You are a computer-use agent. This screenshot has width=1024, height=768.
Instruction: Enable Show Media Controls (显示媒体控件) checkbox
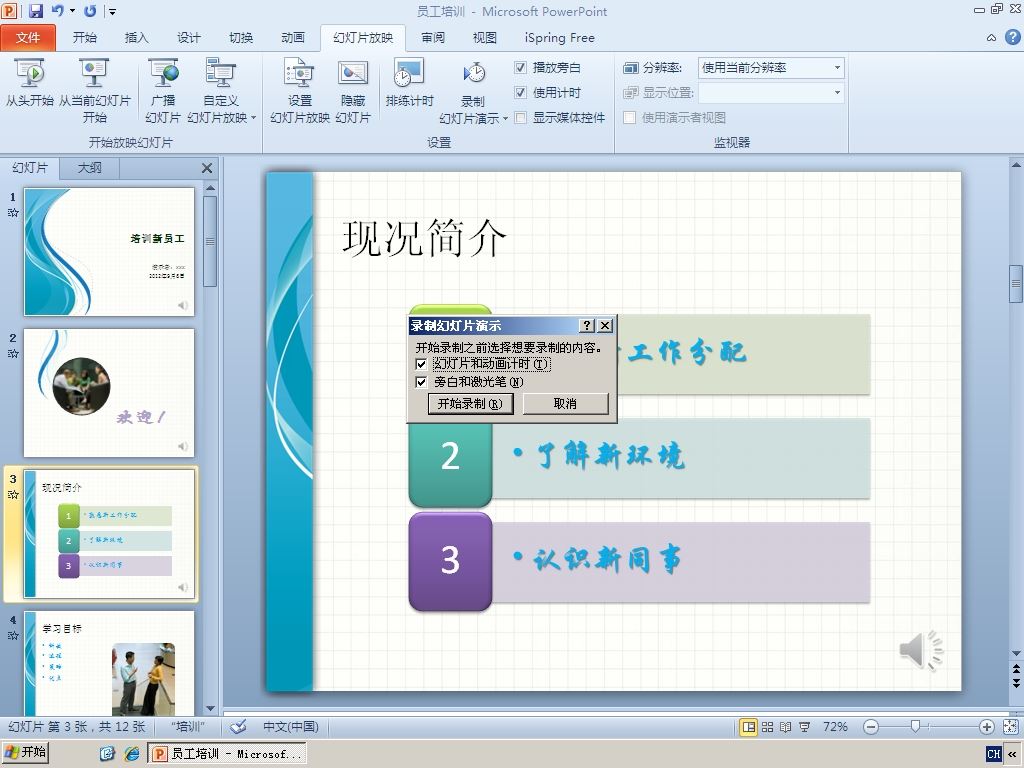pyautogui.click(x=520, y=118)
